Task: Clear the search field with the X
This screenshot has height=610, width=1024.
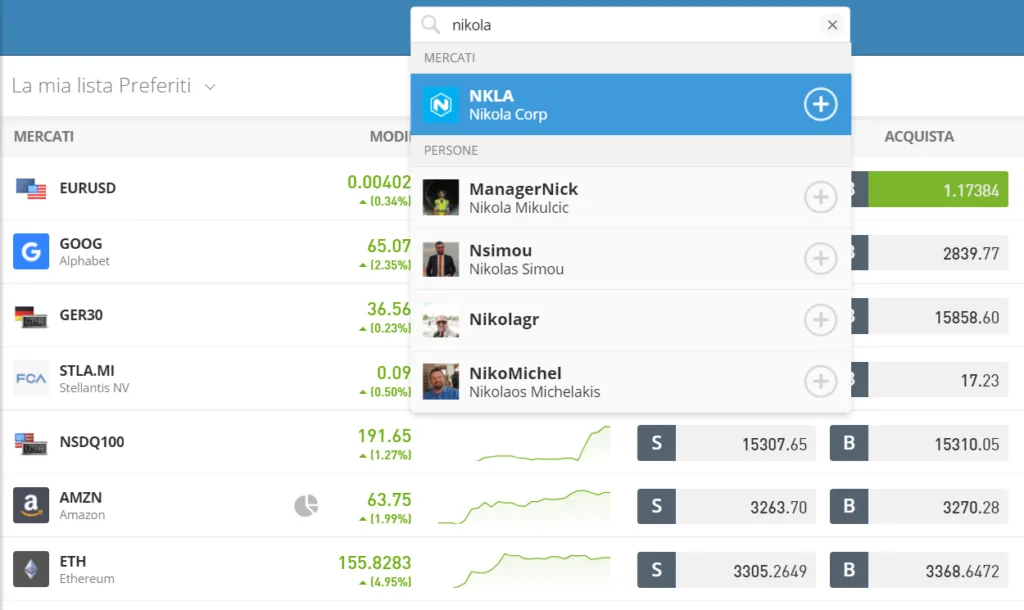Action: tap(832, 25)
